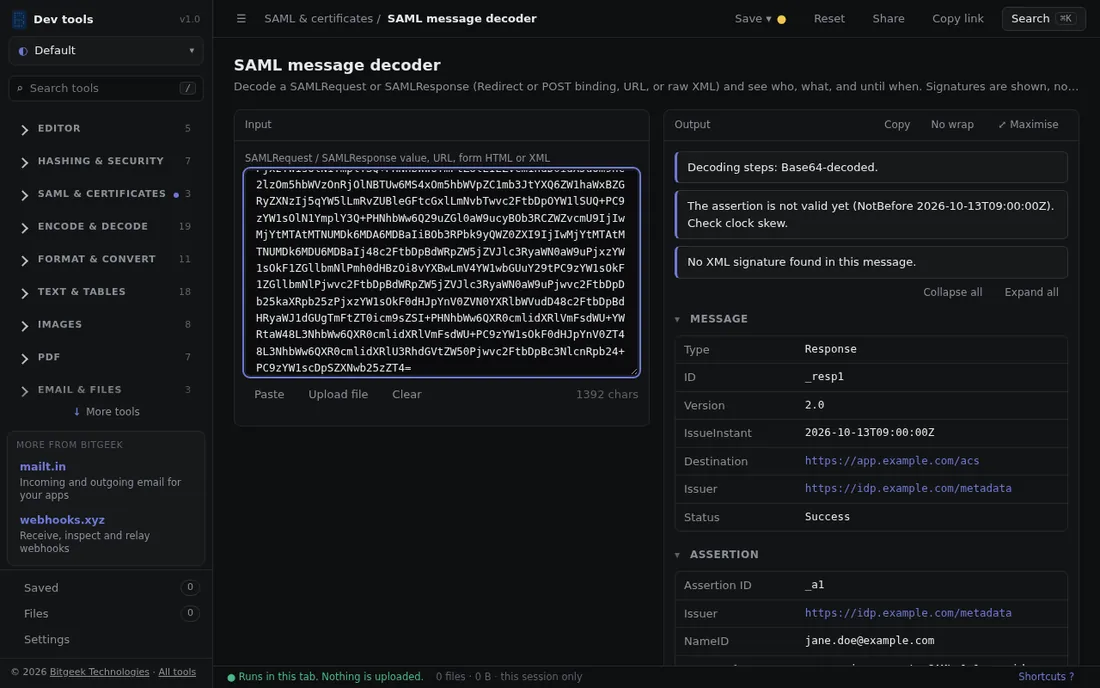This screenshot has height=688, width=1100.
Task: Open the Saved items list
Action: pyautogui.click(x=106, y=588)
